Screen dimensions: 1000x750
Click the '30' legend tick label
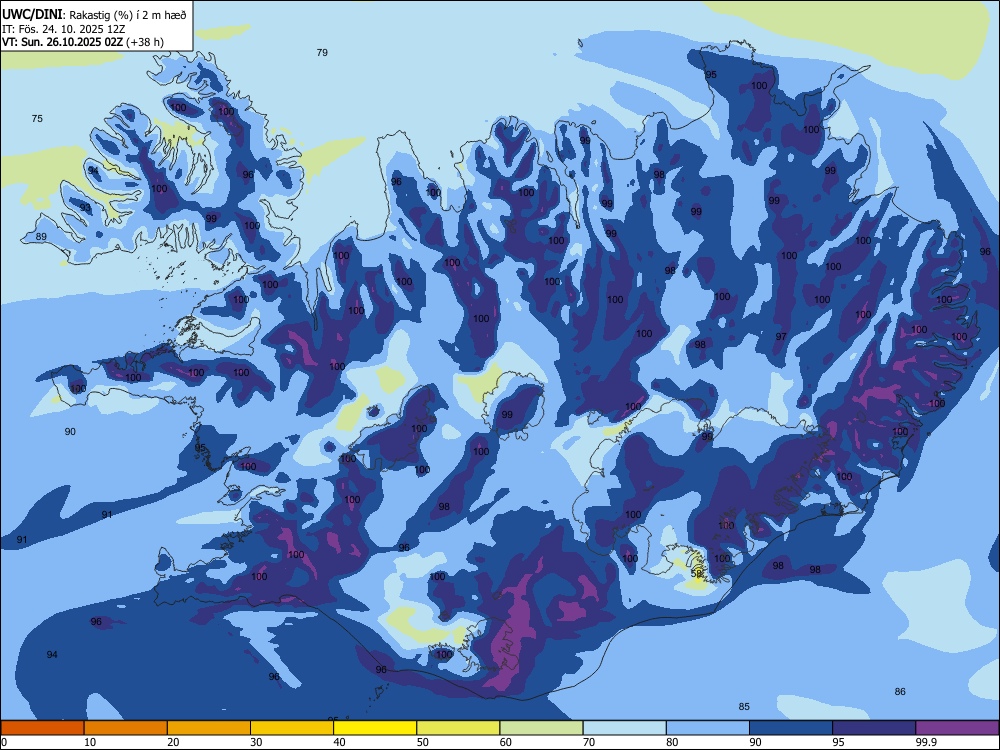pos(256,742)
